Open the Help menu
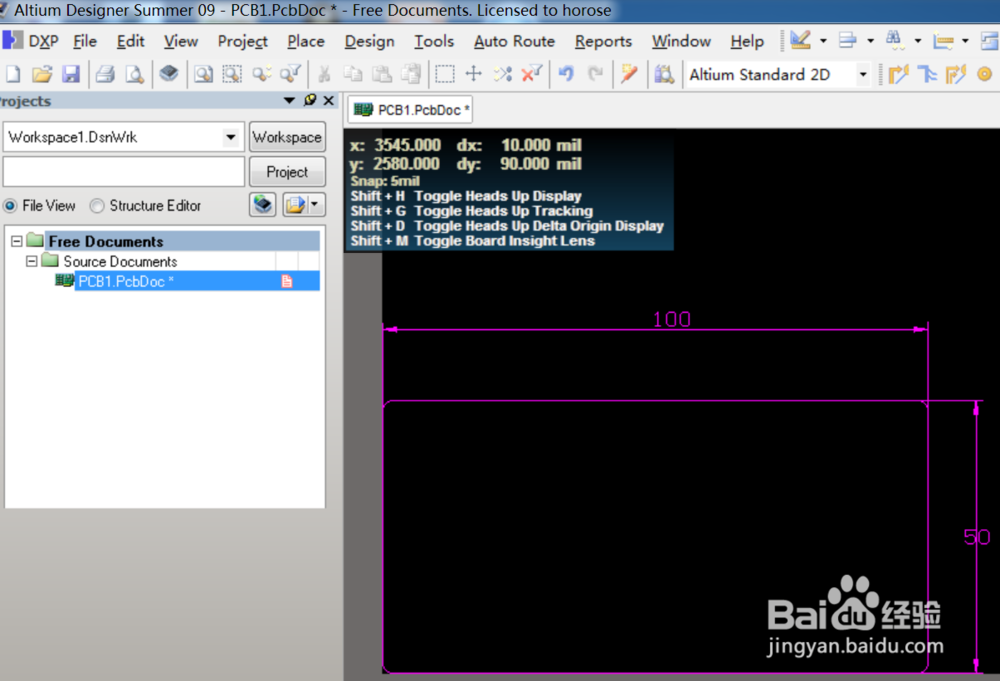The image size is (1000, 681). tap(747, 41)
